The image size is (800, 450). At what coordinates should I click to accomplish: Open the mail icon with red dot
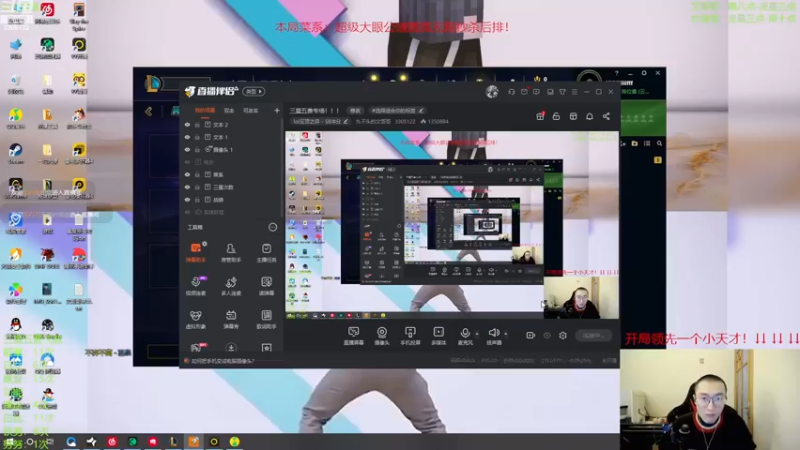(524, 92)
